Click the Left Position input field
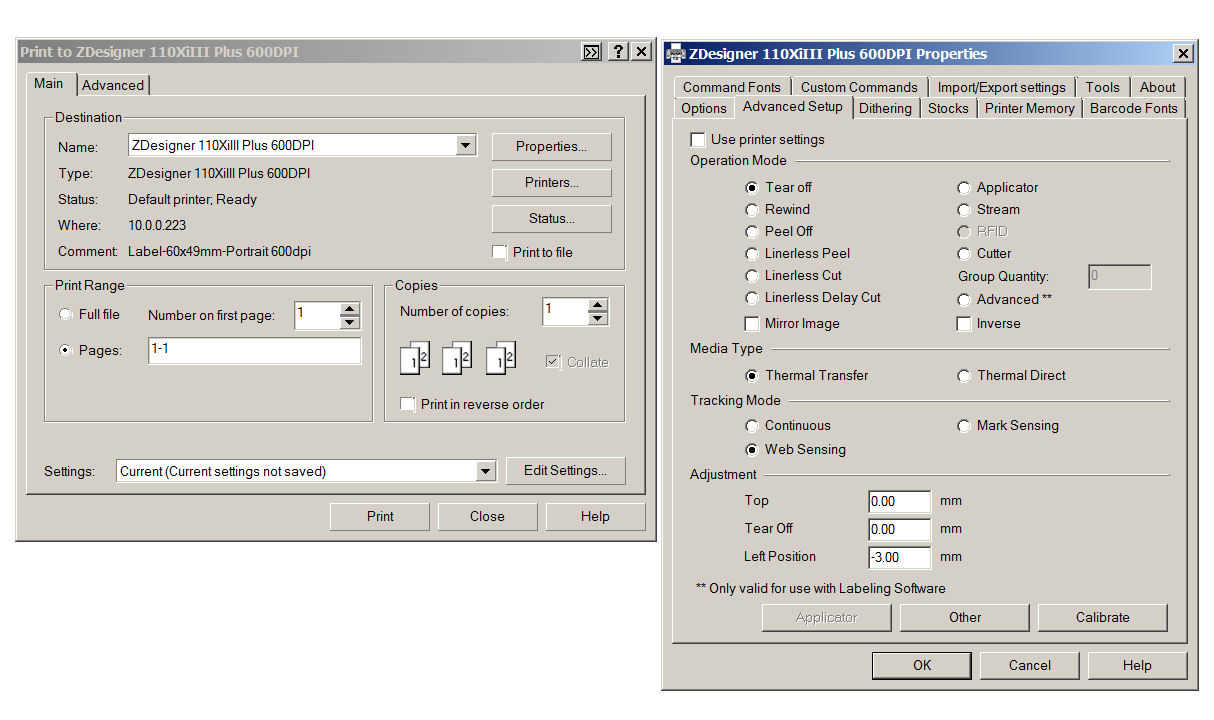The image size is (1214, 720). [x=900, y=557]
